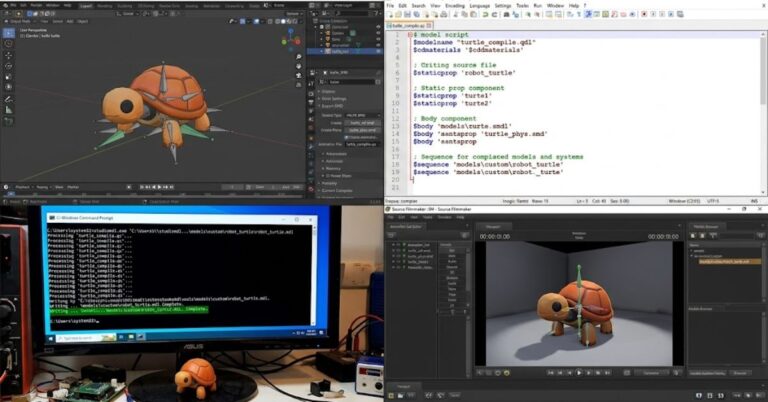
Task: Click the folder icon in SFM bottom toolbar
Action: tap(400, 395)
